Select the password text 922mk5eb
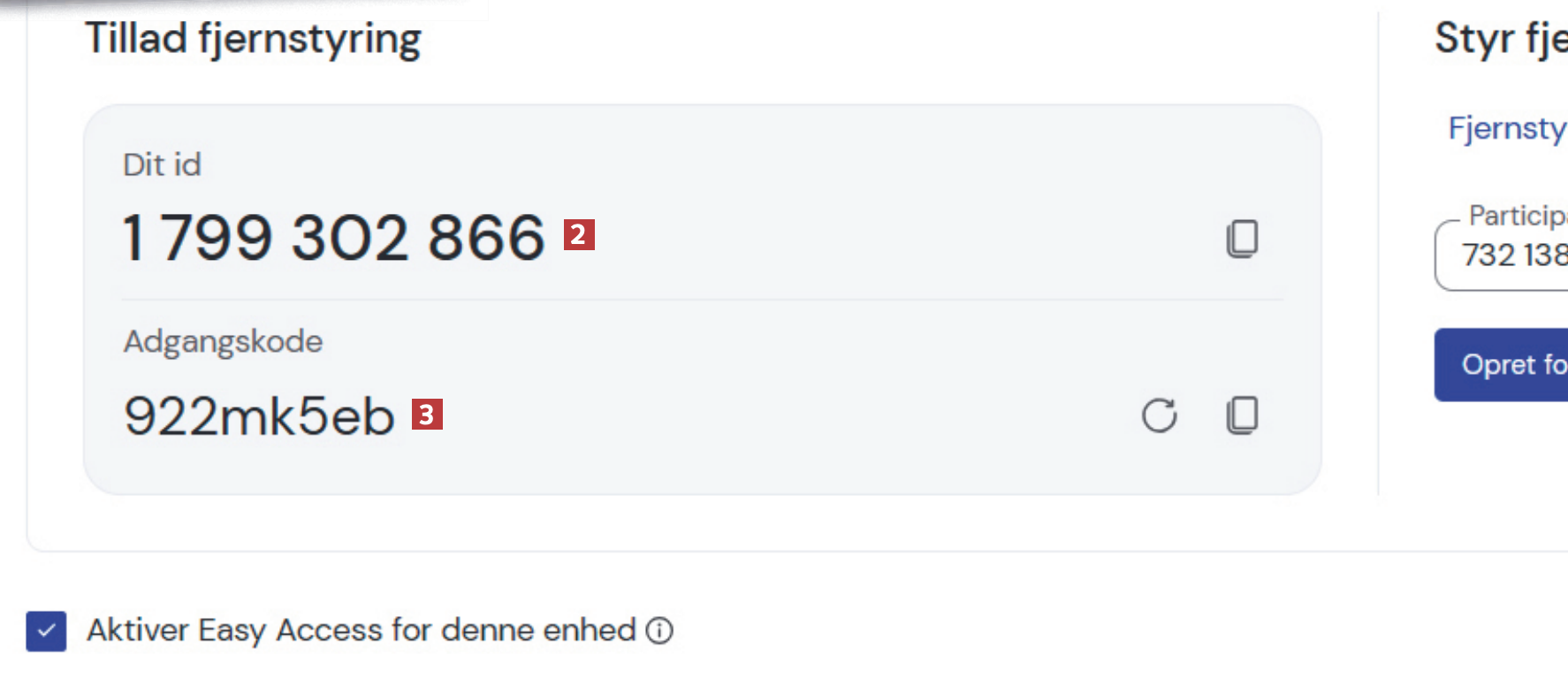The image size is (1568, 686). [x=259, y=415]
